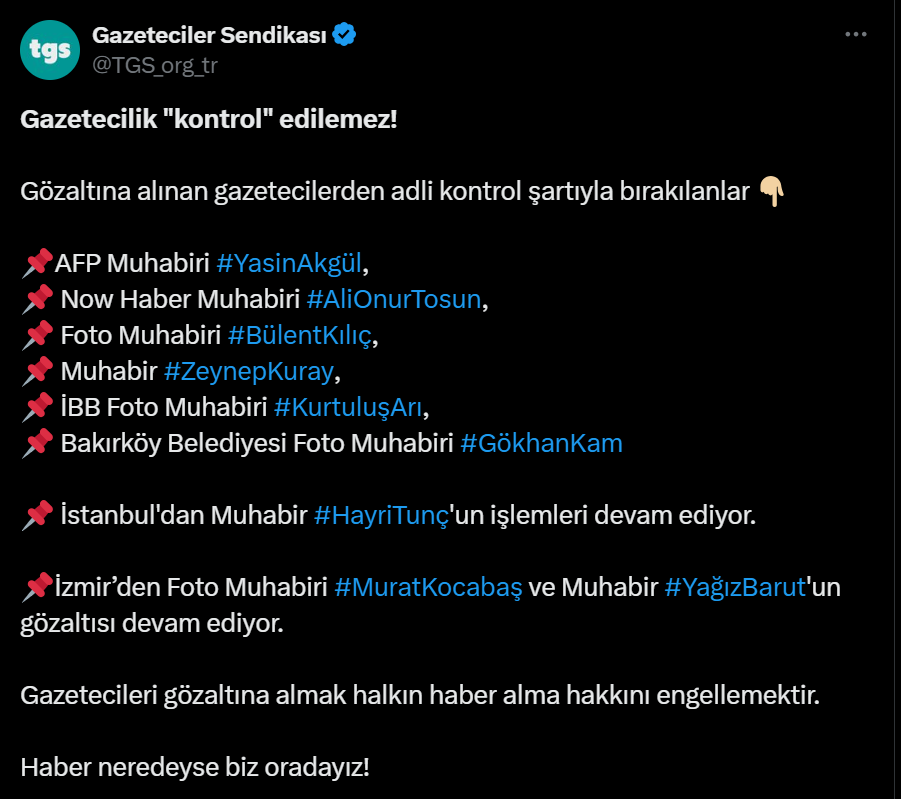This screenshot has height=799, width=901.
Task: Click the pushpin emoji before İzmir'den Foto
Action: tap(37, 587)
